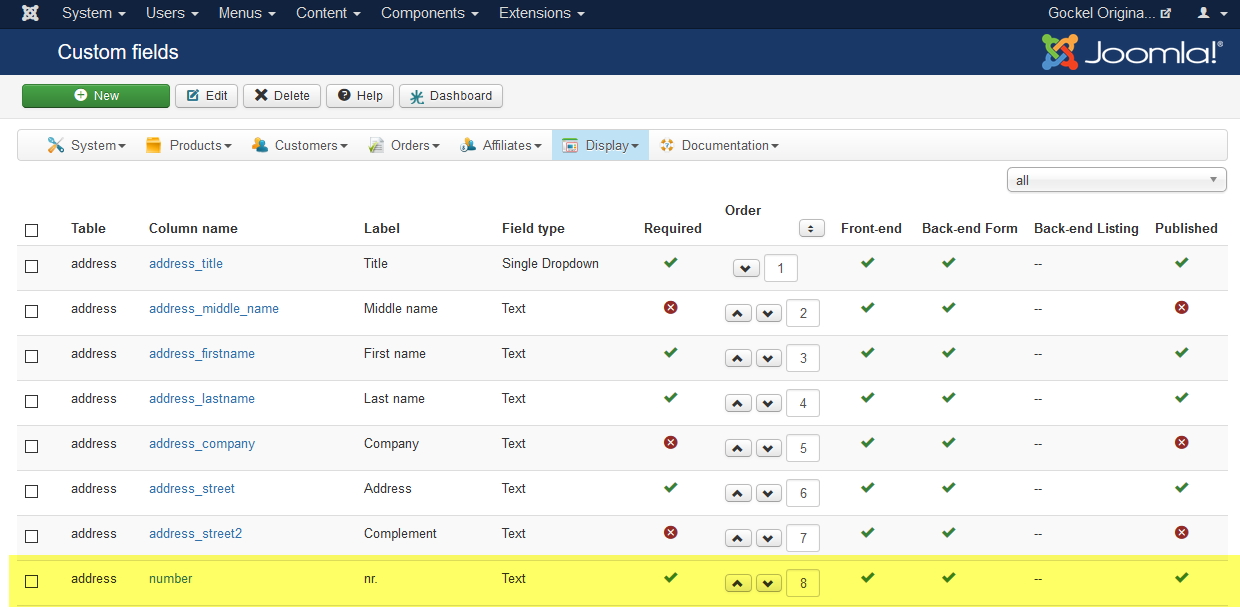Open the address_street2 column link
This screenshot has height=607, width=1240.
[195, 533]
